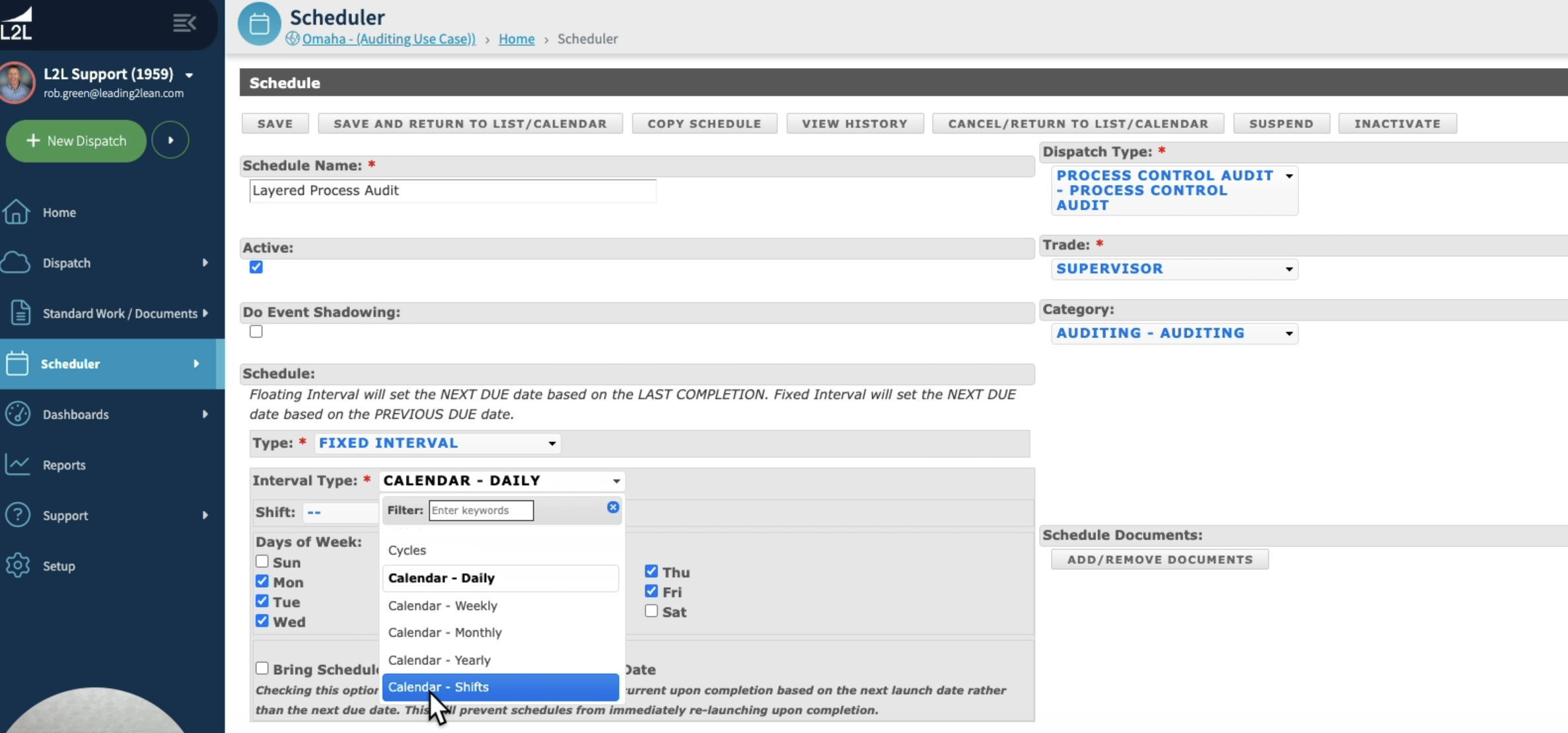This screenshot has width=1568, height=733.
Task: Click the Dispatch cloud icon
Action: 16,263
